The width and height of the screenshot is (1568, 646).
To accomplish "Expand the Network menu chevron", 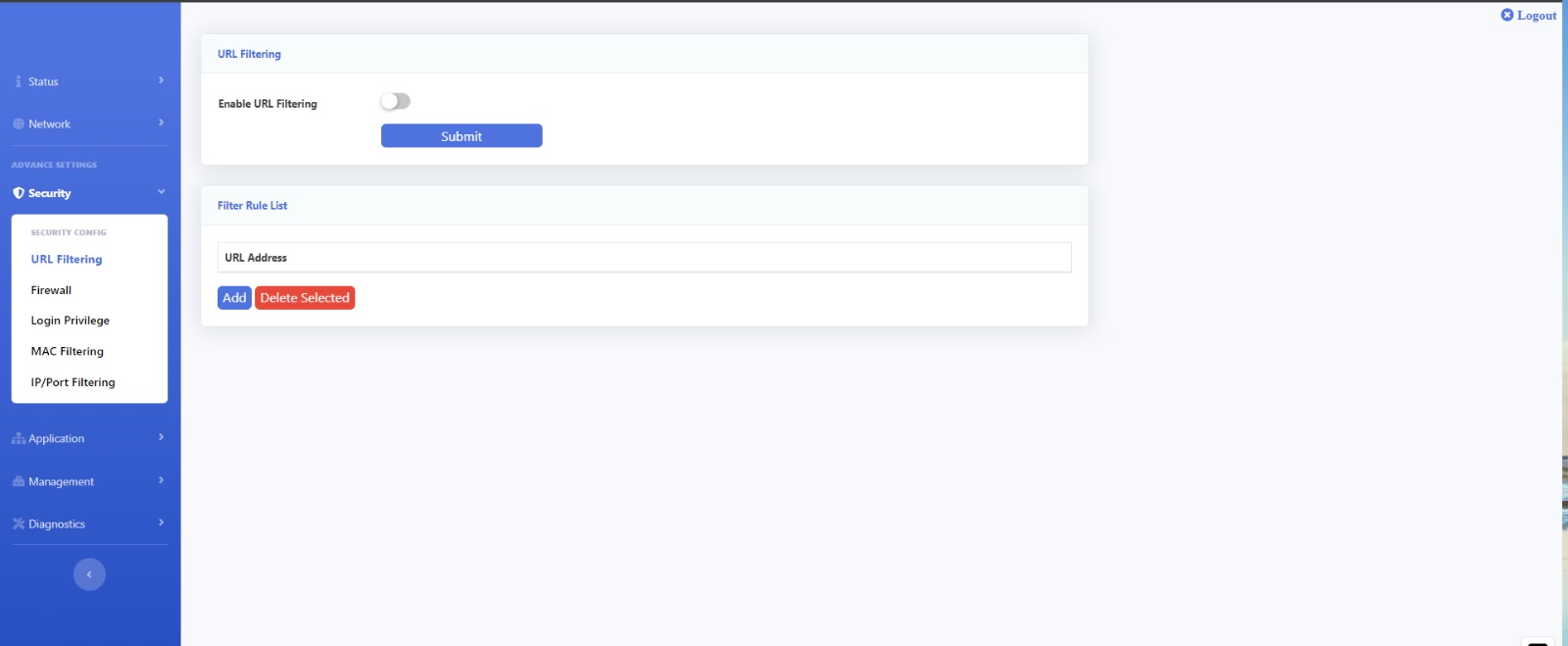I will pyautogui.click(x=161, y=123).
